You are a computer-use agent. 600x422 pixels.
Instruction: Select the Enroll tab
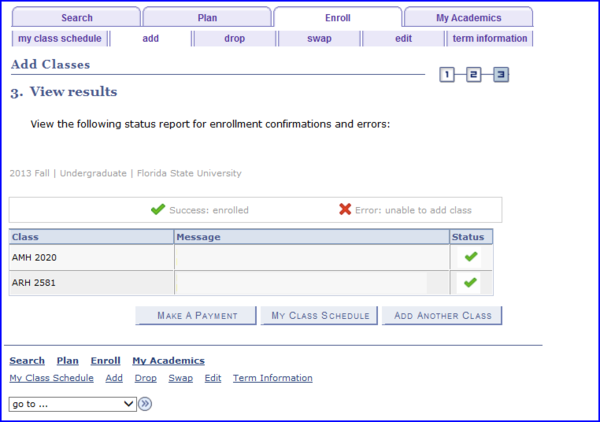338,18
